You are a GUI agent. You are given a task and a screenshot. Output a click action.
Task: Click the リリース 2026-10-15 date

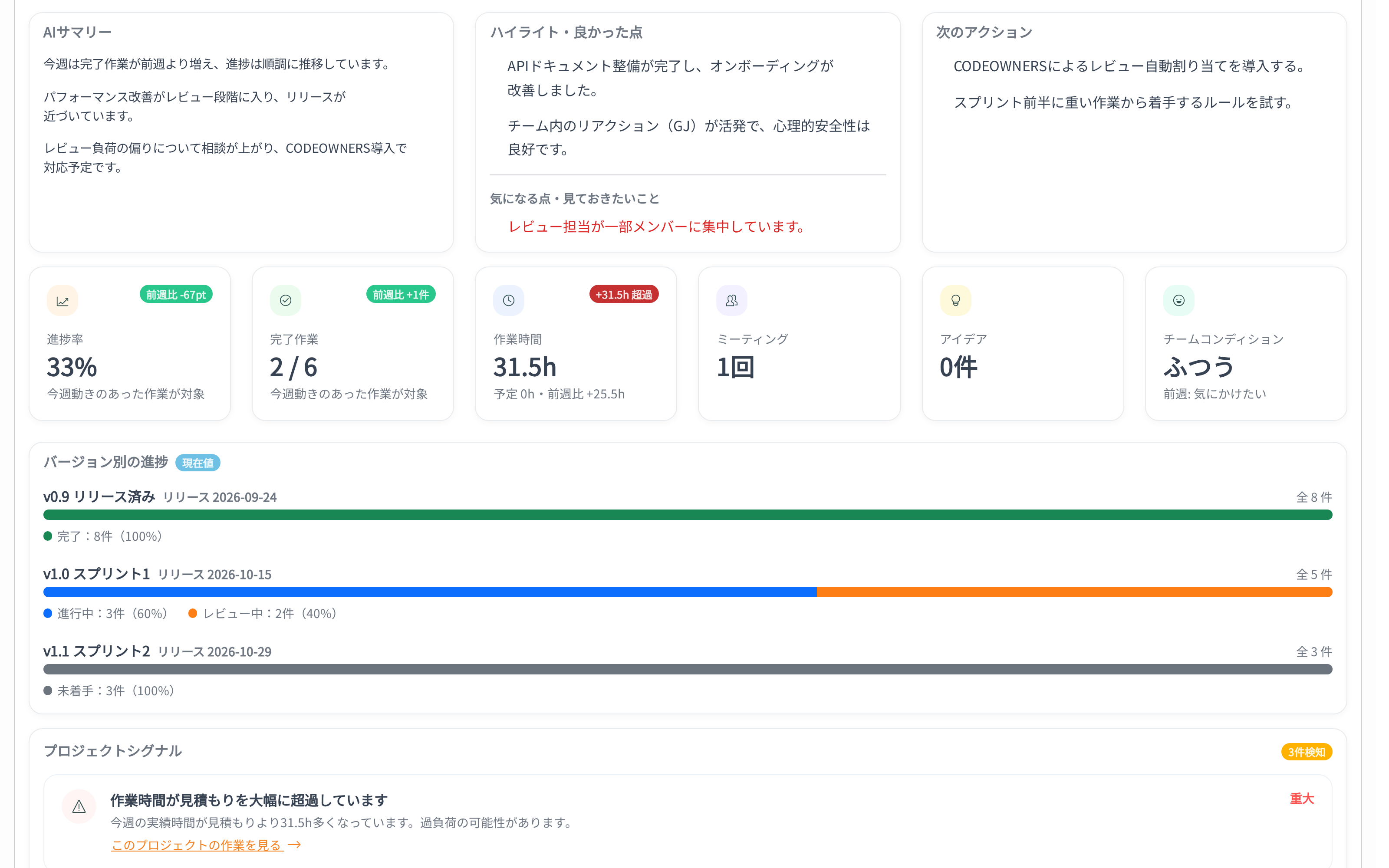[215, 575]
